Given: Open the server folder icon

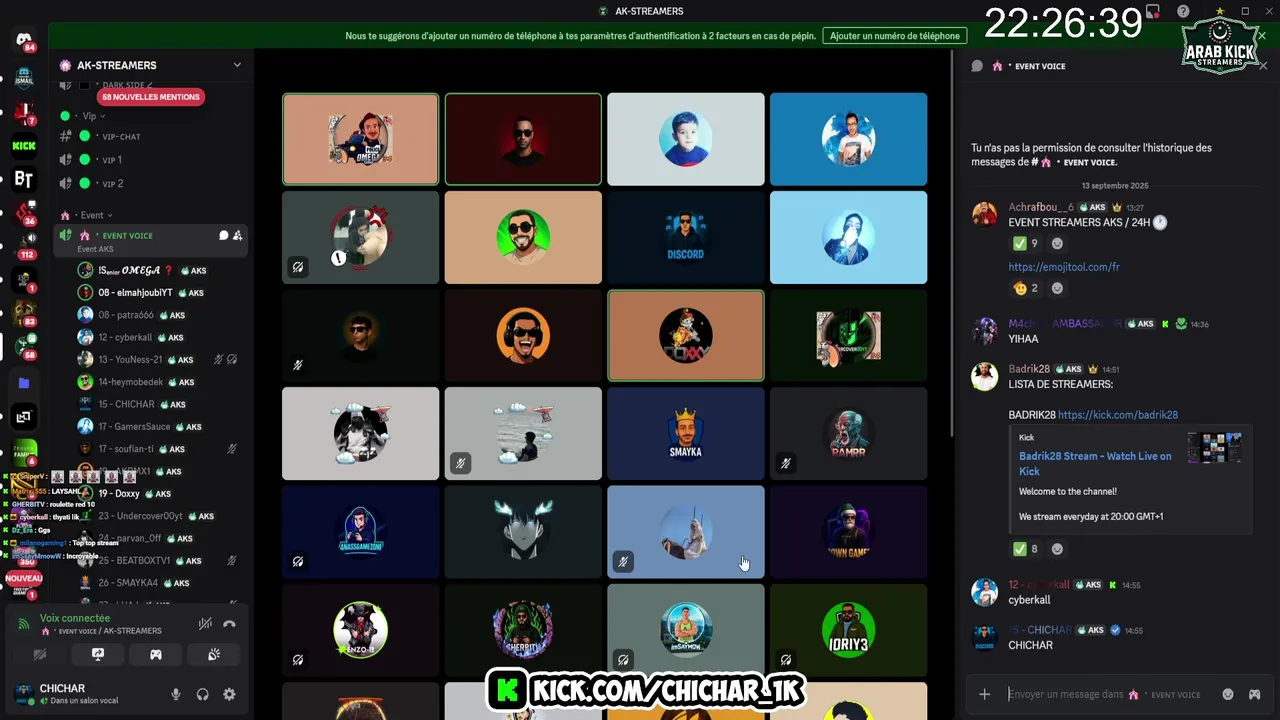Looking at the screenshot, I should 24,383.
